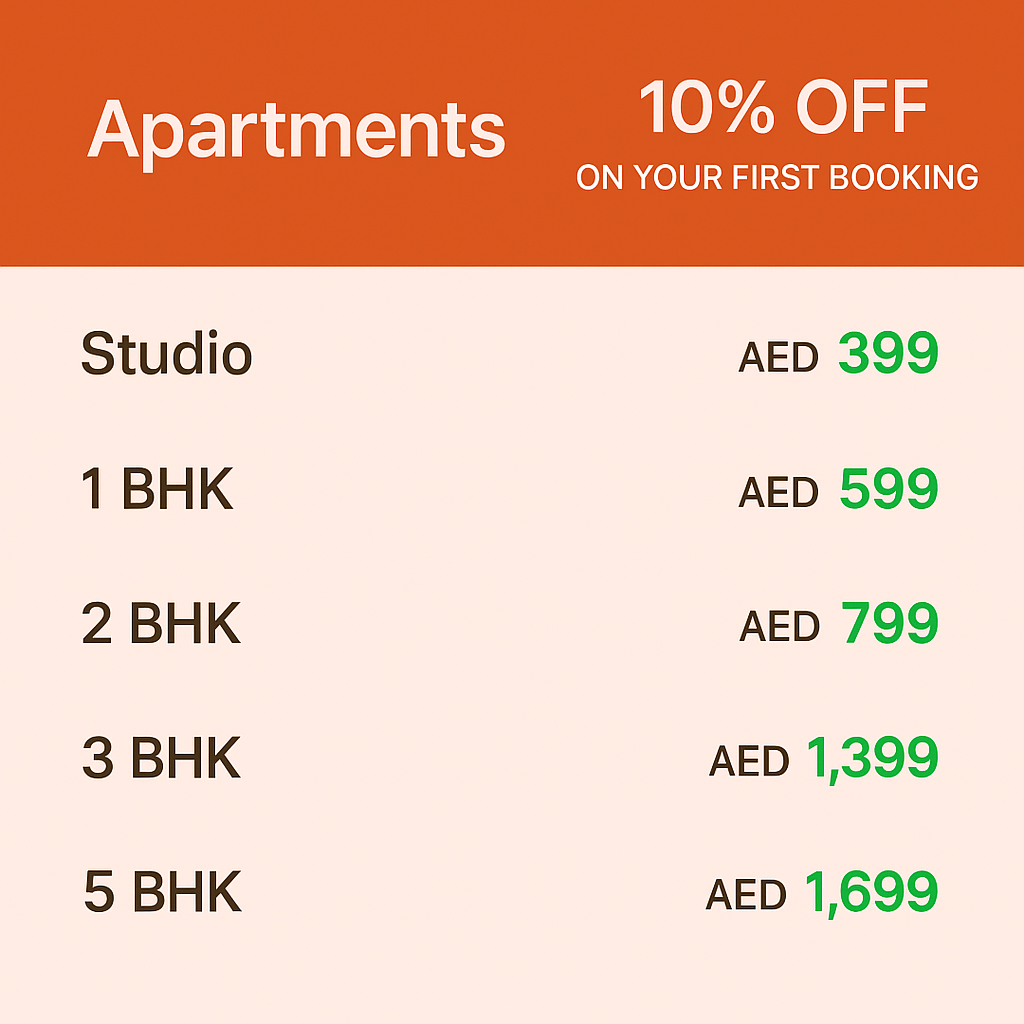Click the AED label beside 1,699
The image size is (1024, 1024).
click(x=746, y=896)
